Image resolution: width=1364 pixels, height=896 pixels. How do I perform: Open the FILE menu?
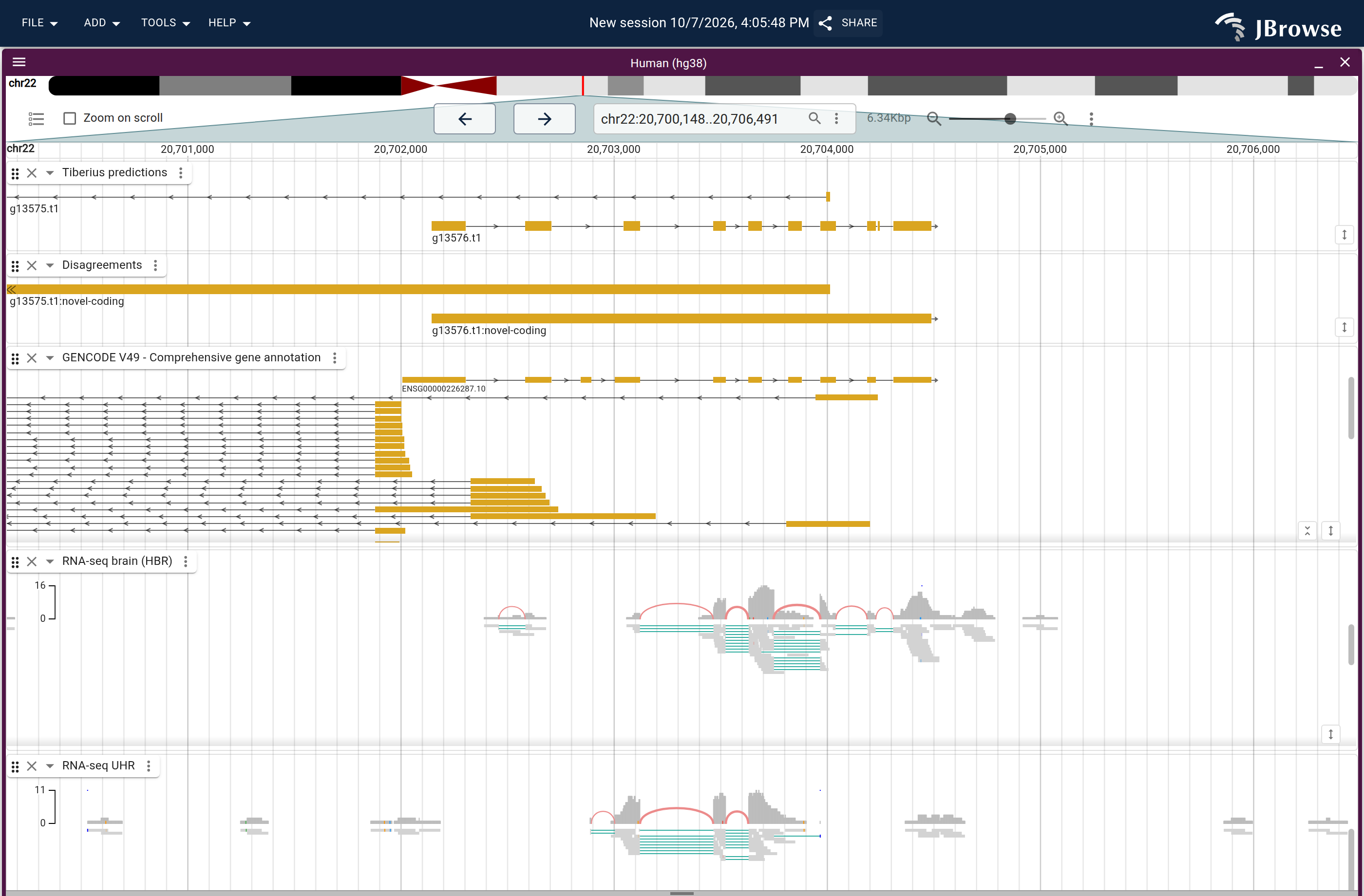pyautogui.click(x=39, y=23)
